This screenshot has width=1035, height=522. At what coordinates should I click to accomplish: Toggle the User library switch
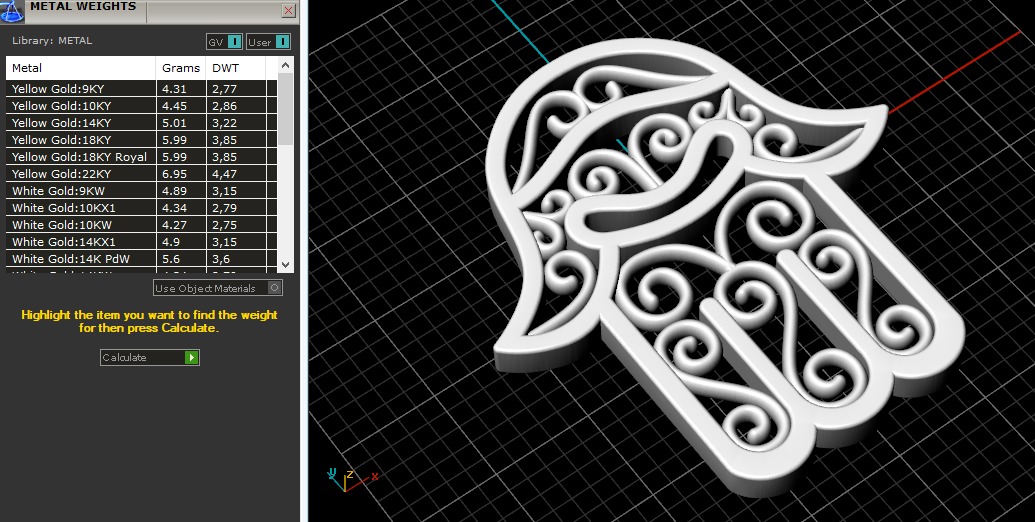[269, 42]
